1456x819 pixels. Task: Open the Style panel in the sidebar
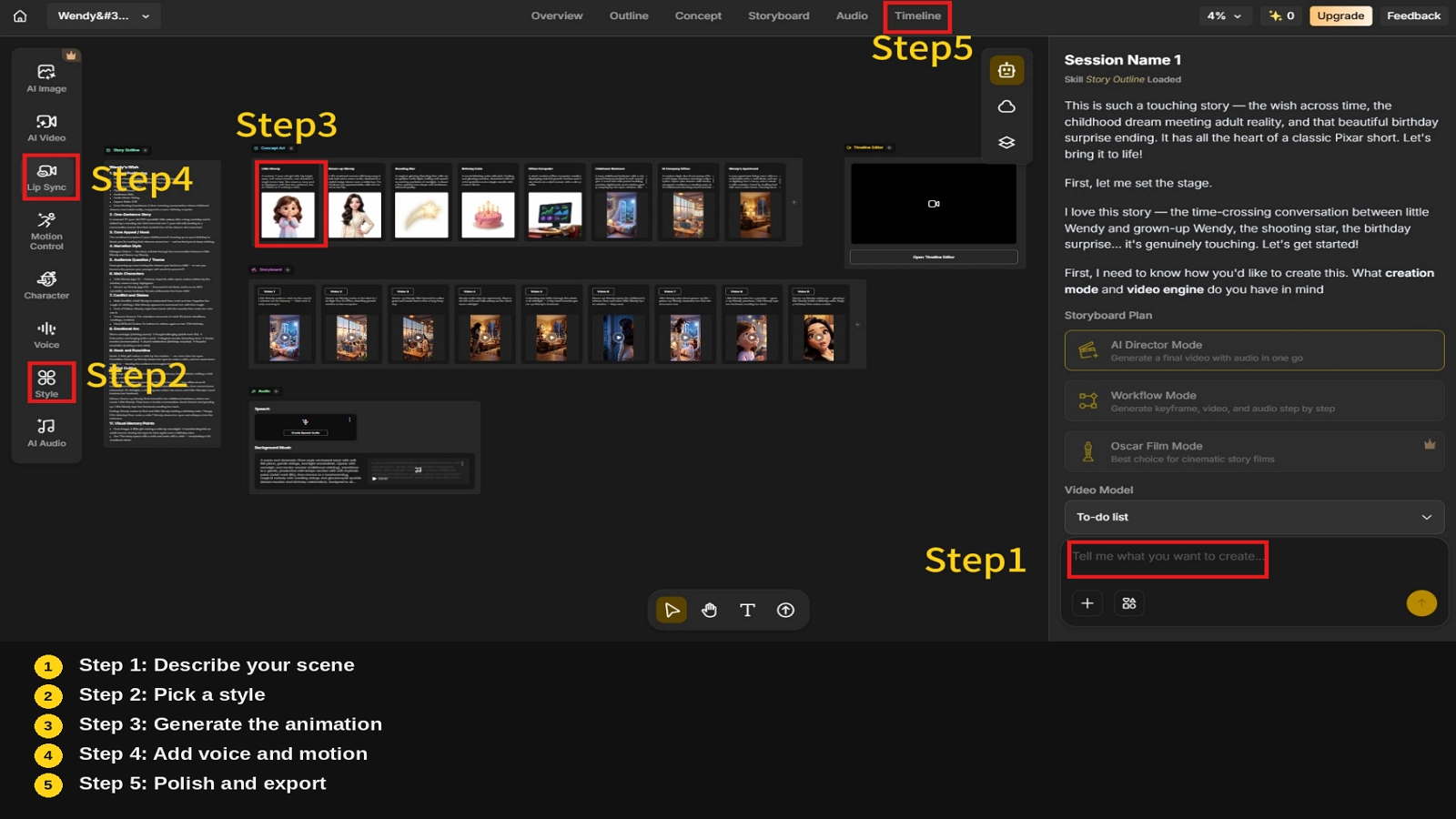click(x=46, y=383)
